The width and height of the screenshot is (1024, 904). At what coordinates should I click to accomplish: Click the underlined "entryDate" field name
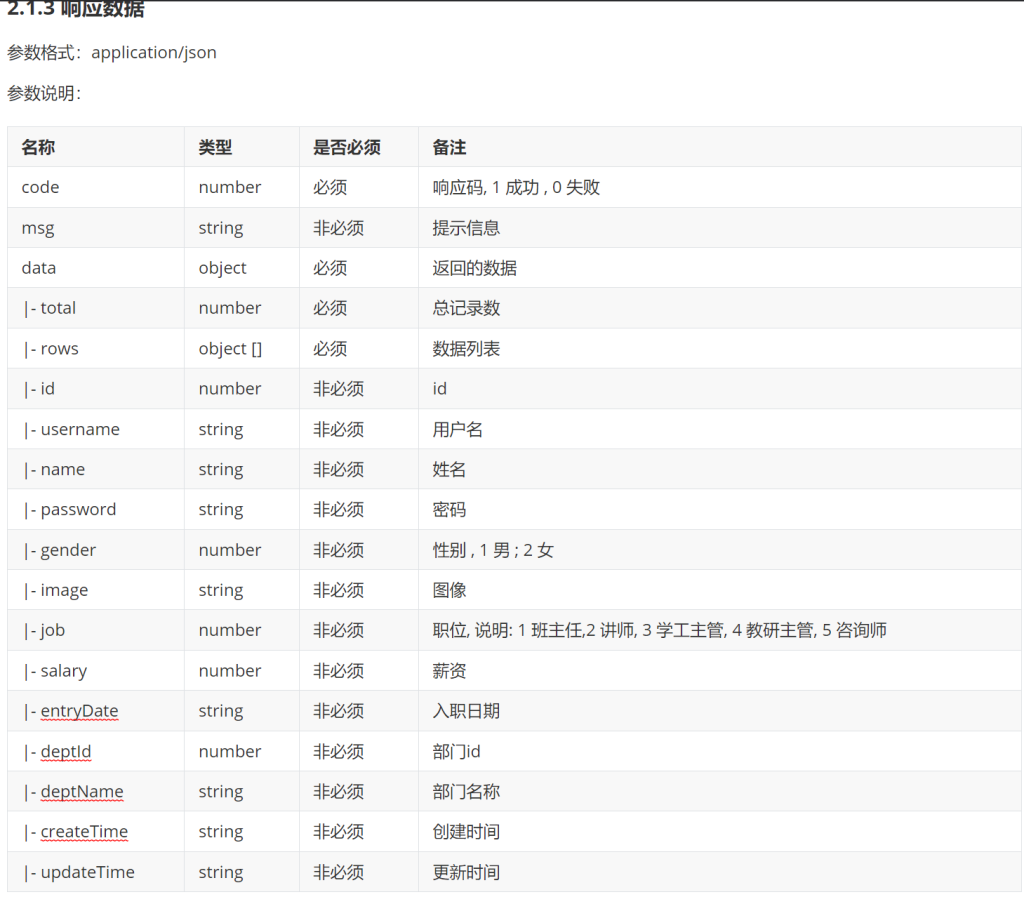[x=79, y=711]
